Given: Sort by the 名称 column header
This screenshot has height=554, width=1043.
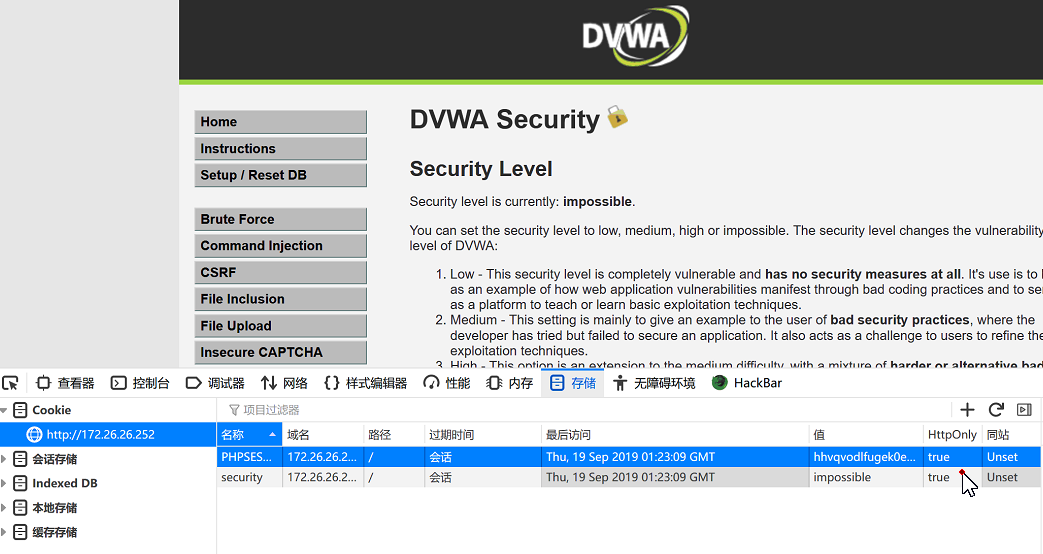Looking at the screenshot, I should coord(249,434).
